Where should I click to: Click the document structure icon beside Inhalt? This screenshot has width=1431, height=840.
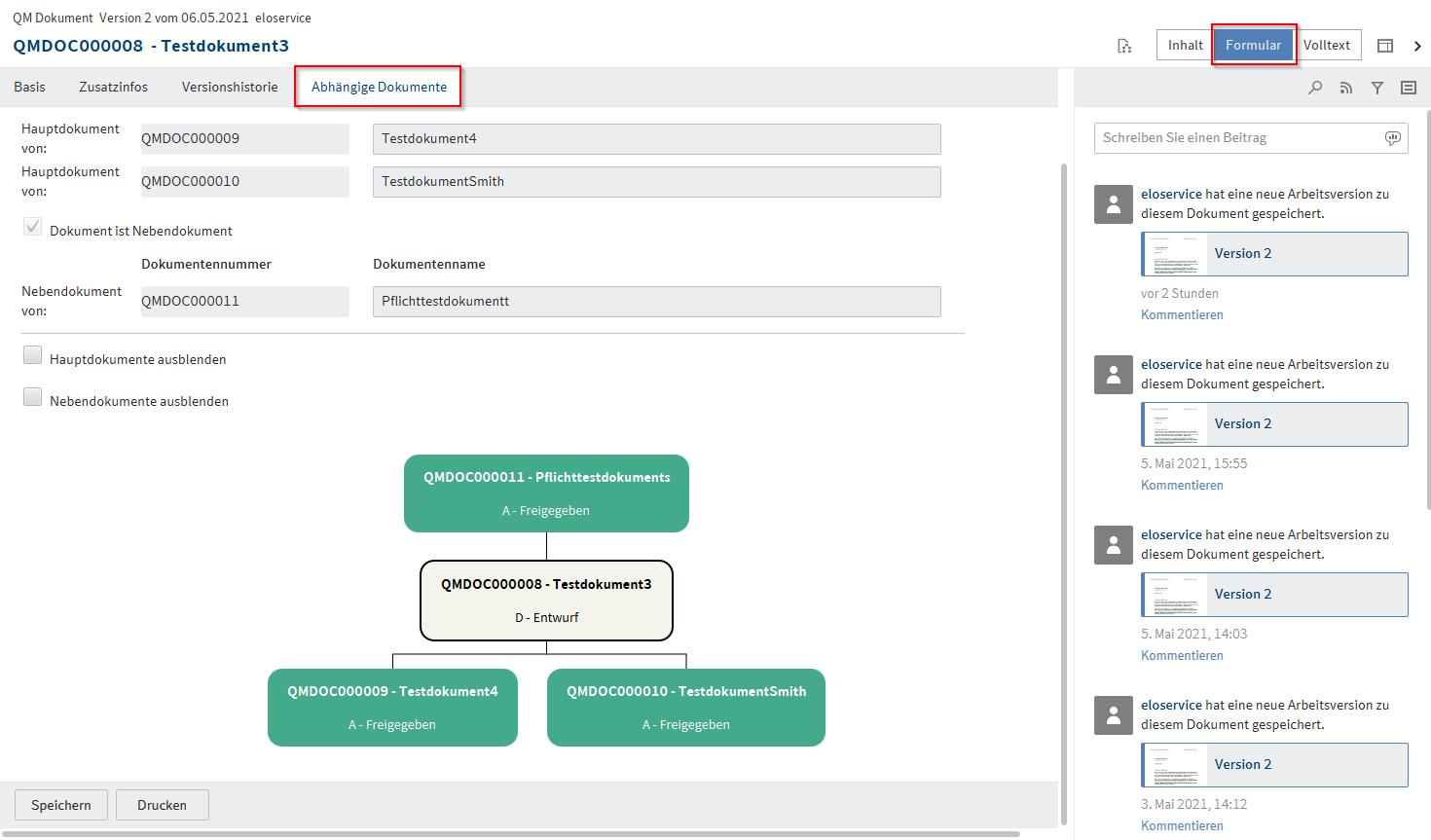point(1124,46)
